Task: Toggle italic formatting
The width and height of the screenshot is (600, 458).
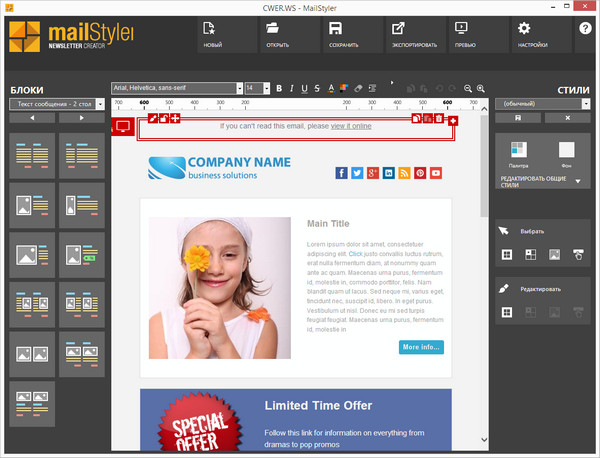Action: click(x=292, y=88)
